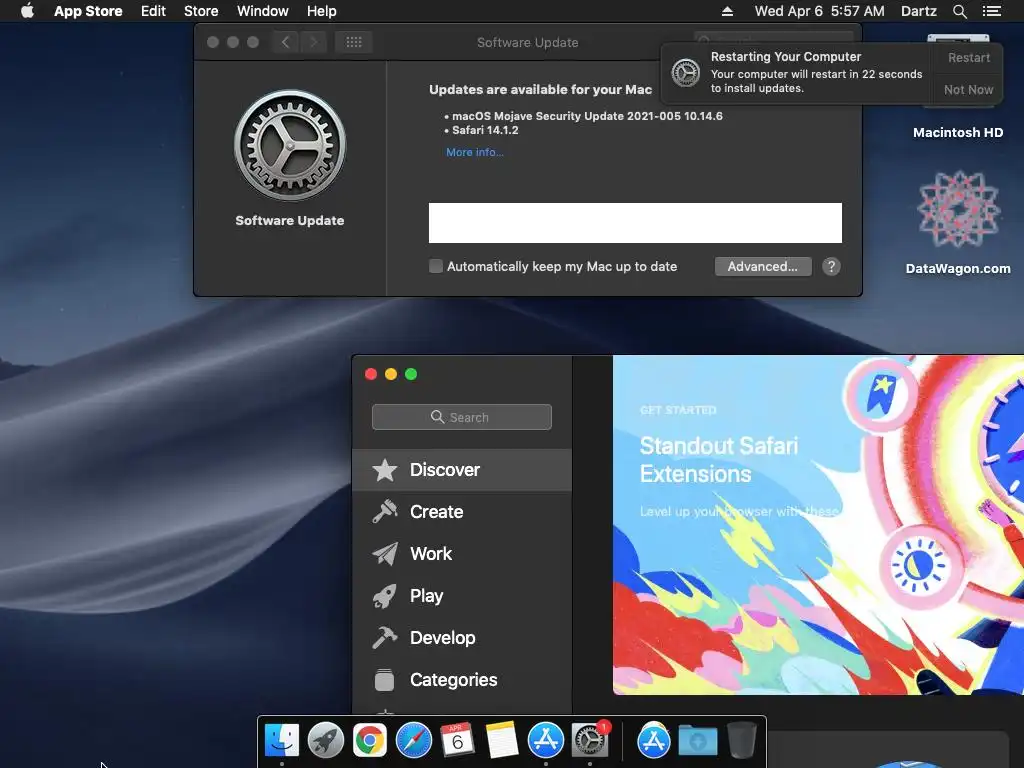Screen dimensions: 1024x768
Task: Open the Window menu
Action: 263,11
